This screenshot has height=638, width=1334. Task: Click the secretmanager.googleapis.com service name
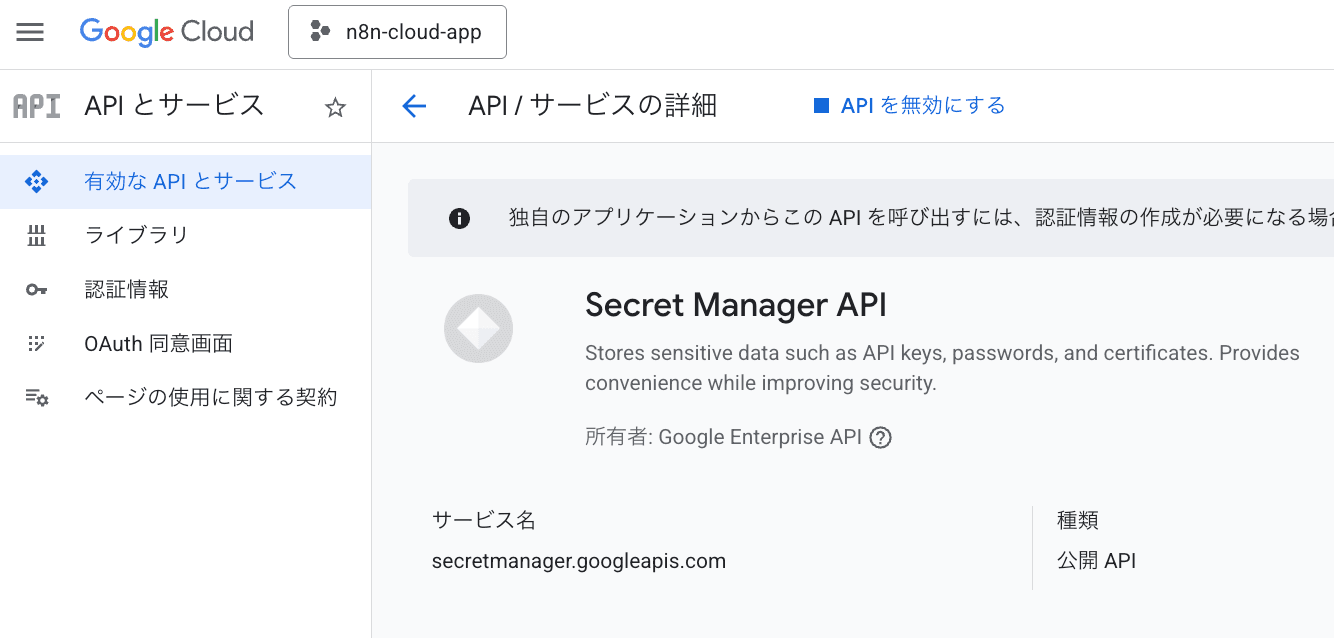click(578, 561)
